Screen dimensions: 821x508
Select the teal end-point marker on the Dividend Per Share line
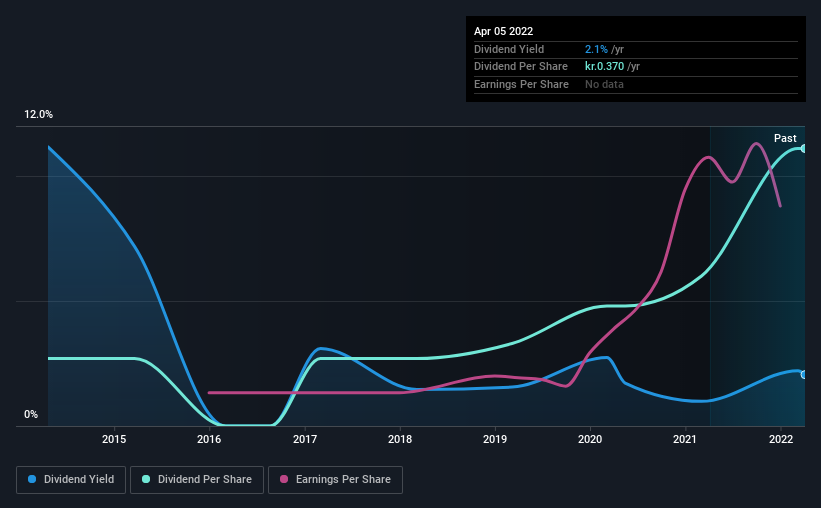[804, 149]
